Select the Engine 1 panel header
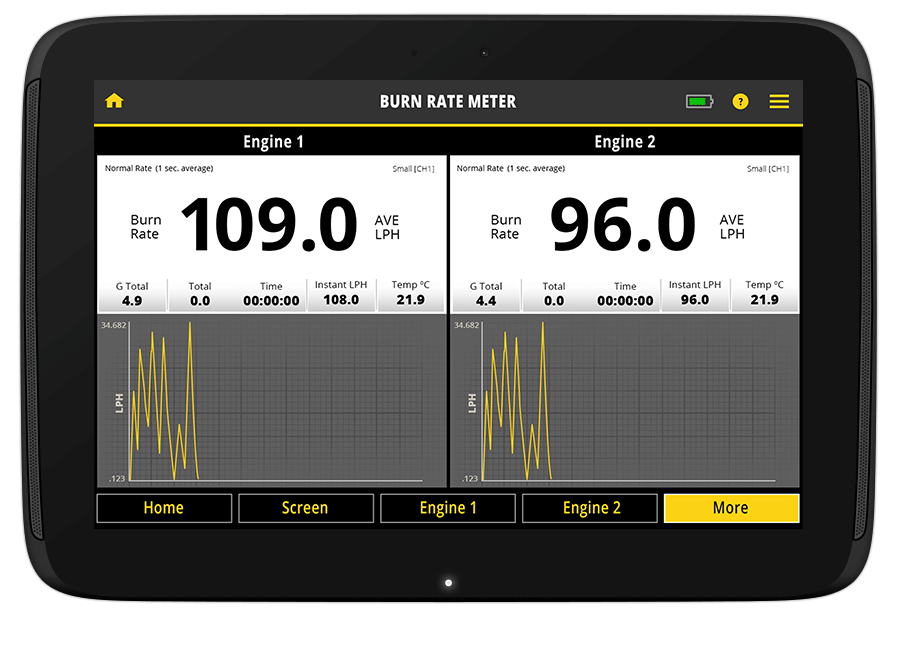The image size is (900, 647). click(273, 141)
